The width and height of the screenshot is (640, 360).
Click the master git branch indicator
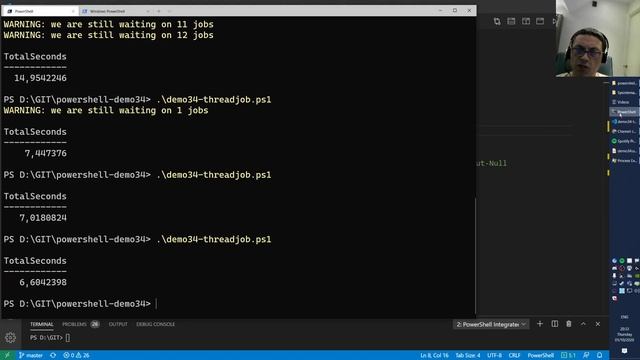(31, 355)
